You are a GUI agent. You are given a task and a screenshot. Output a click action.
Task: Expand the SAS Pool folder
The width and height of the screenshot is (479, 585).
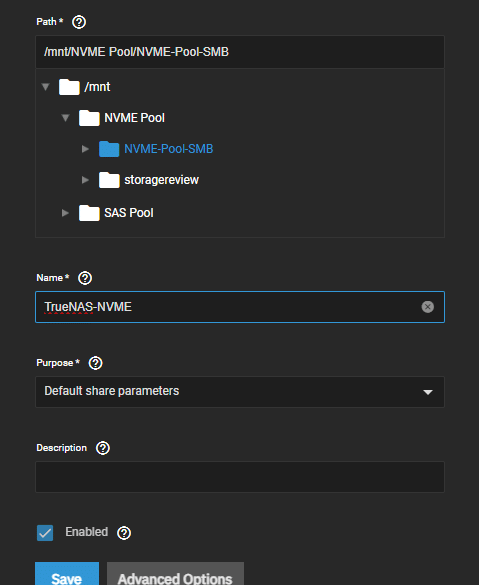point(65,213)
